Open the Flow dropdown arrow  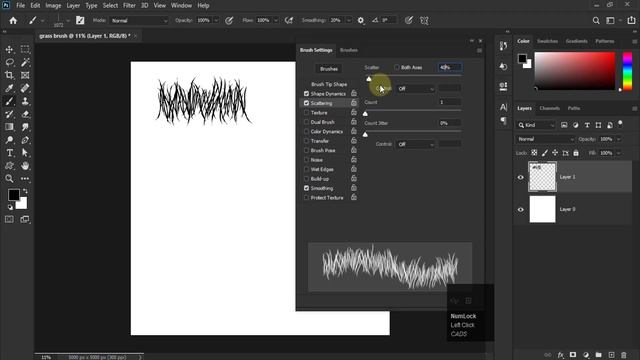point(276,20)
